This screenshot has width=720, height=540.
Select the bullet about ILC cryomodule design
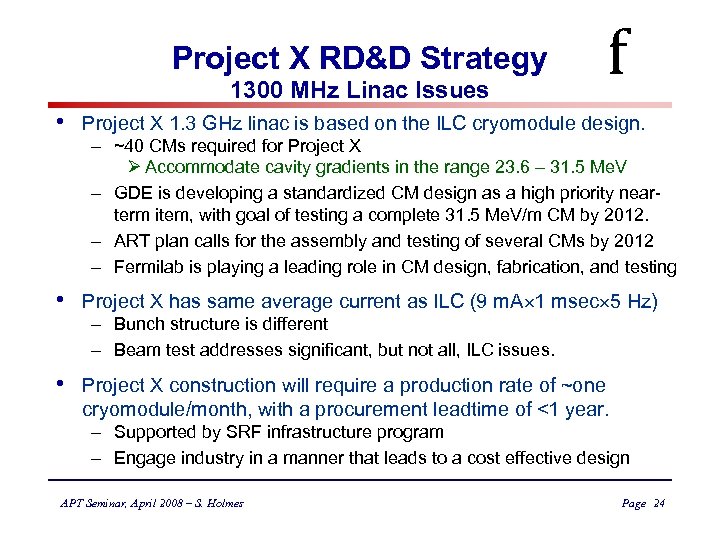[363, 124]
